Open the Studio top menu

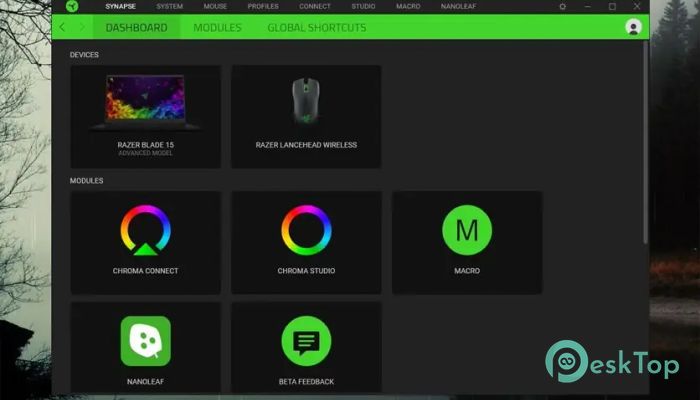363,6
